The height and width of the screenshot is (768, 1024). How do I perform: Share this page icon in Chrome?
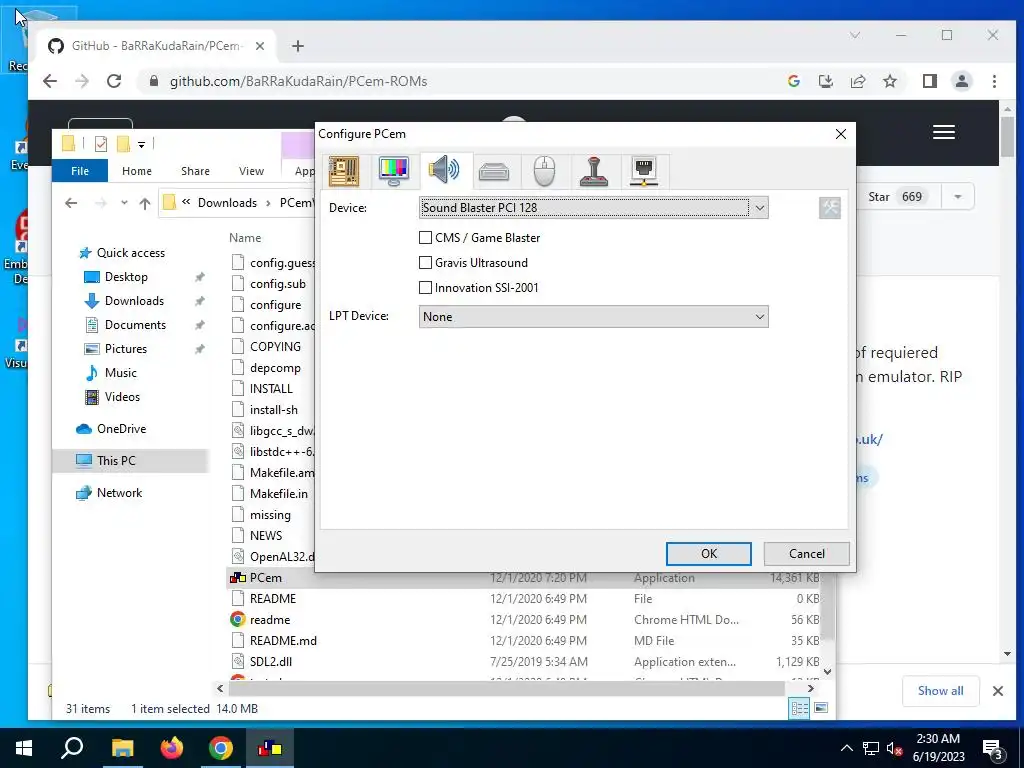point(858,81)
